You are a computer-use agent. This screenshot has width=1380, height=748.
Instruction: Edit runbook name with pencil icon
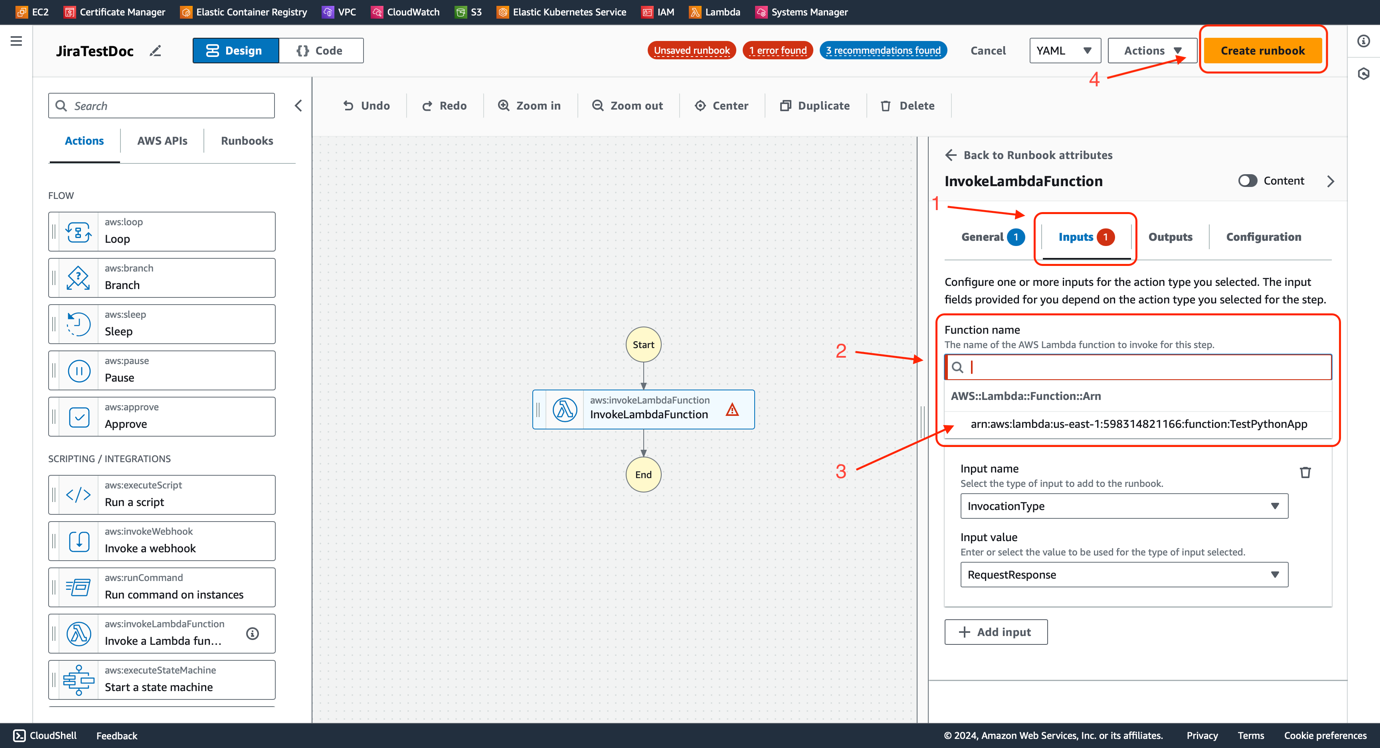(x=155, y=51)
